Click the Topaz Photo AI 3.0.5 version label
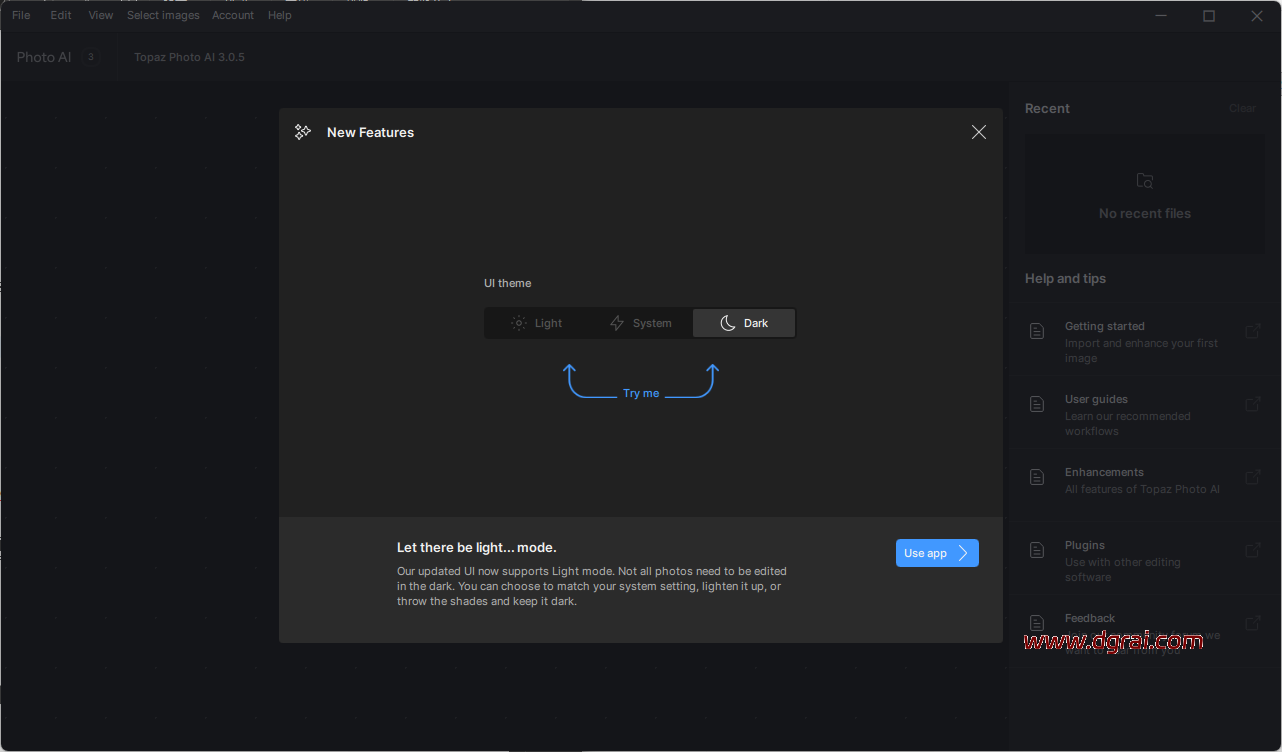Image resolution: width=1282 pixels, height=752 pixels. coord(189,57)
